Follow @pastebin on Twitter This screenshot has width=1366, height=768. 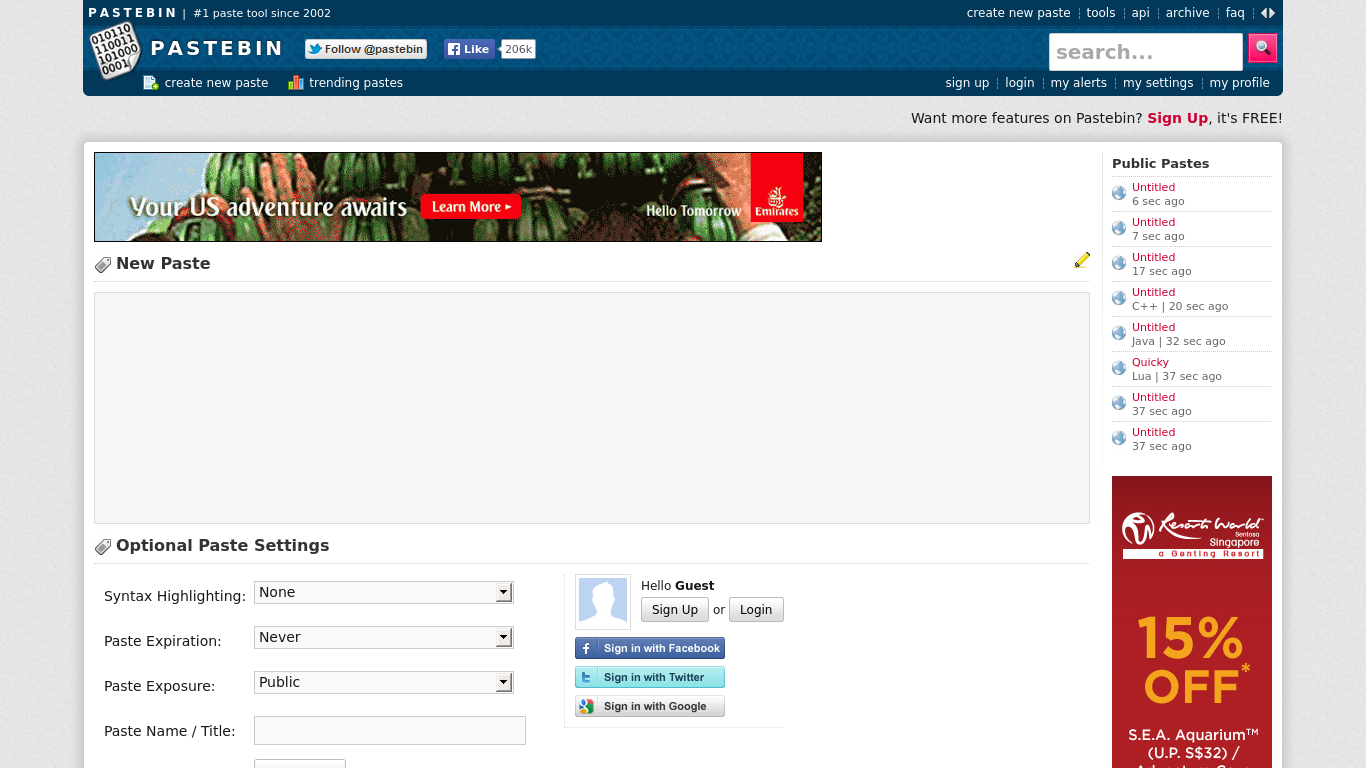pyautogui.click(x=366, y=49)
